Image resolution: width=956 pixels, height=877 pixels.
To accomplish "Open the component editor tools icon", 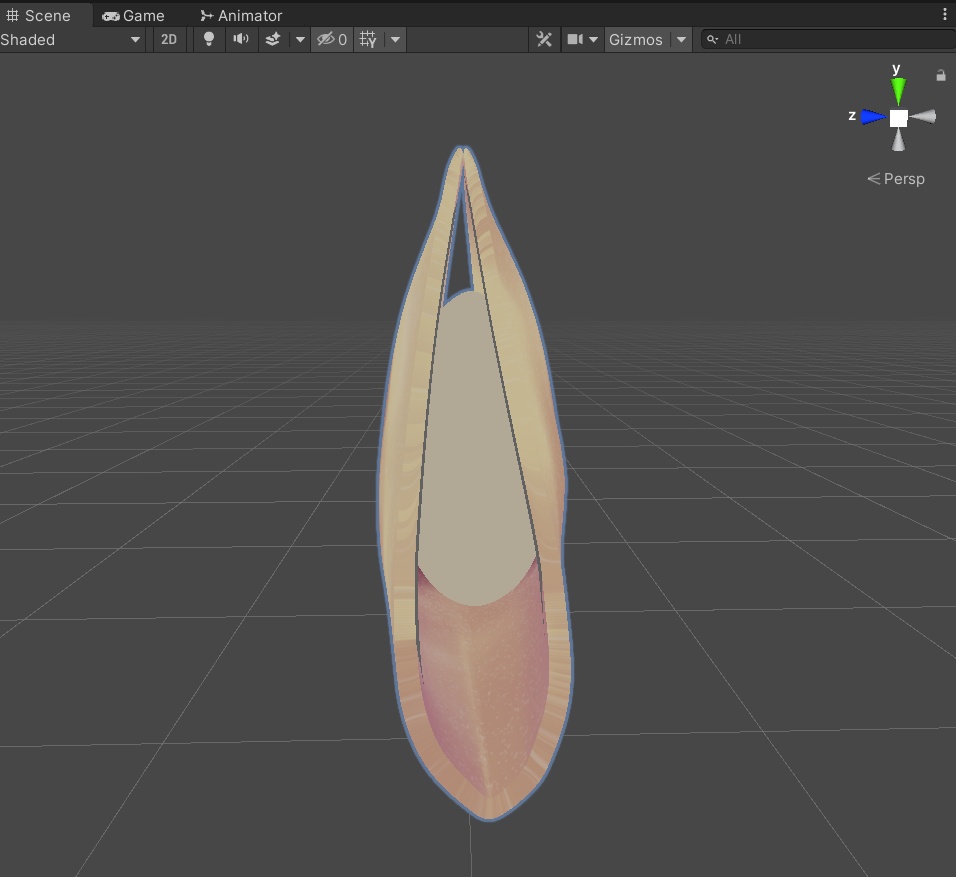I will point(544,40).
